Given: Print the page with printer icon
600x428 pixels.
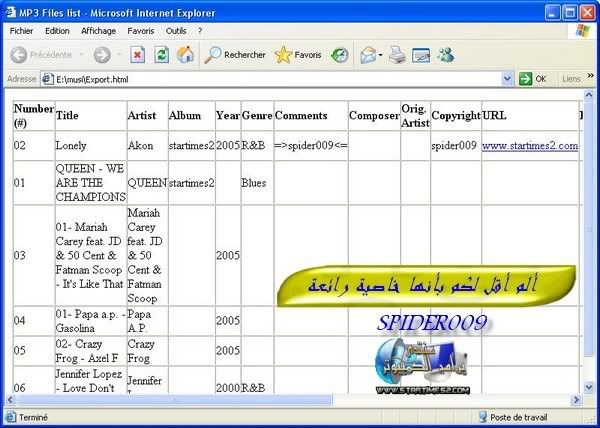Looking at the screenshot, I should [x=397, y=55].
